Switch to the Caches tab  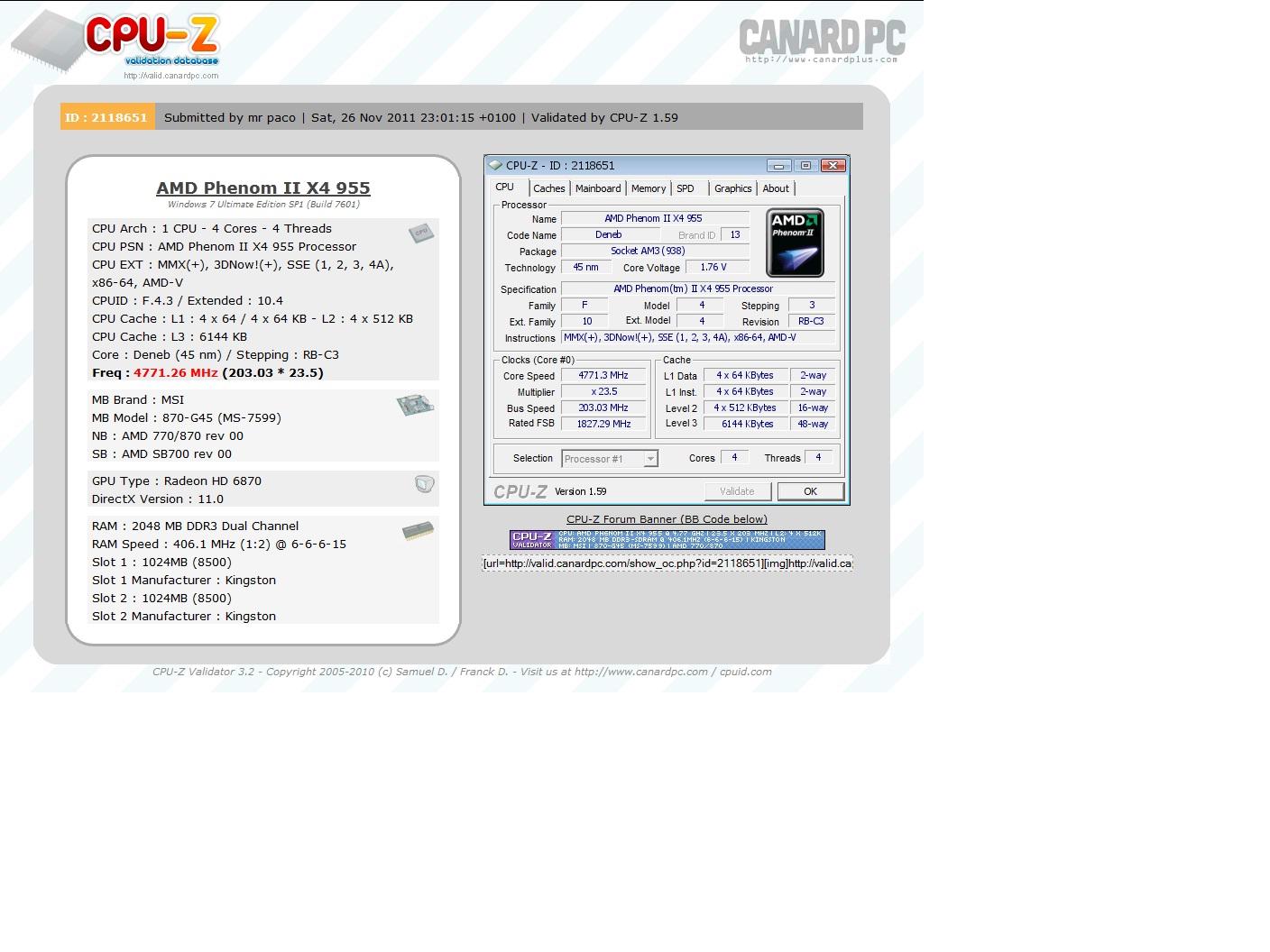coord(548,188)
